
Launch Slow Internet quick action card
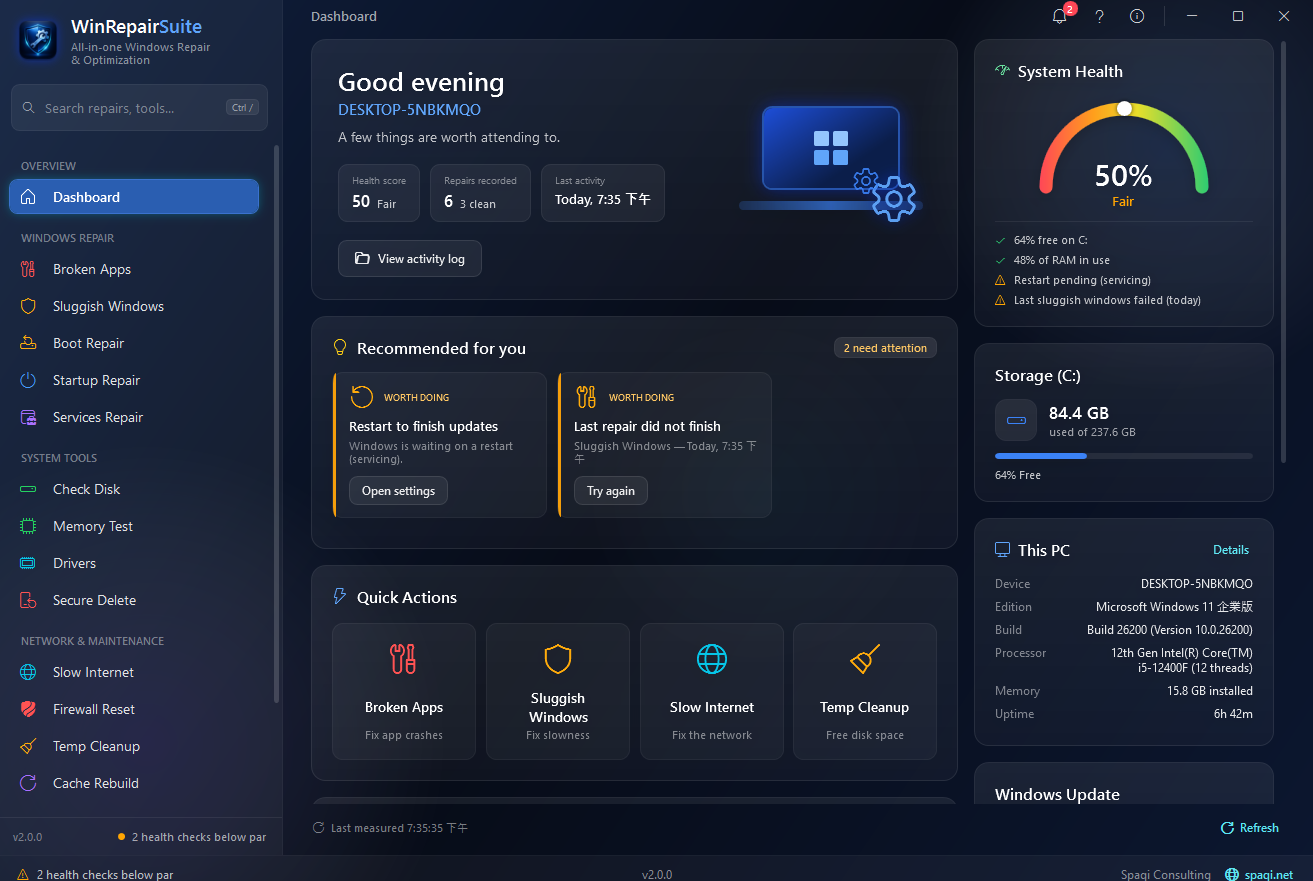[x=712, y=691]
